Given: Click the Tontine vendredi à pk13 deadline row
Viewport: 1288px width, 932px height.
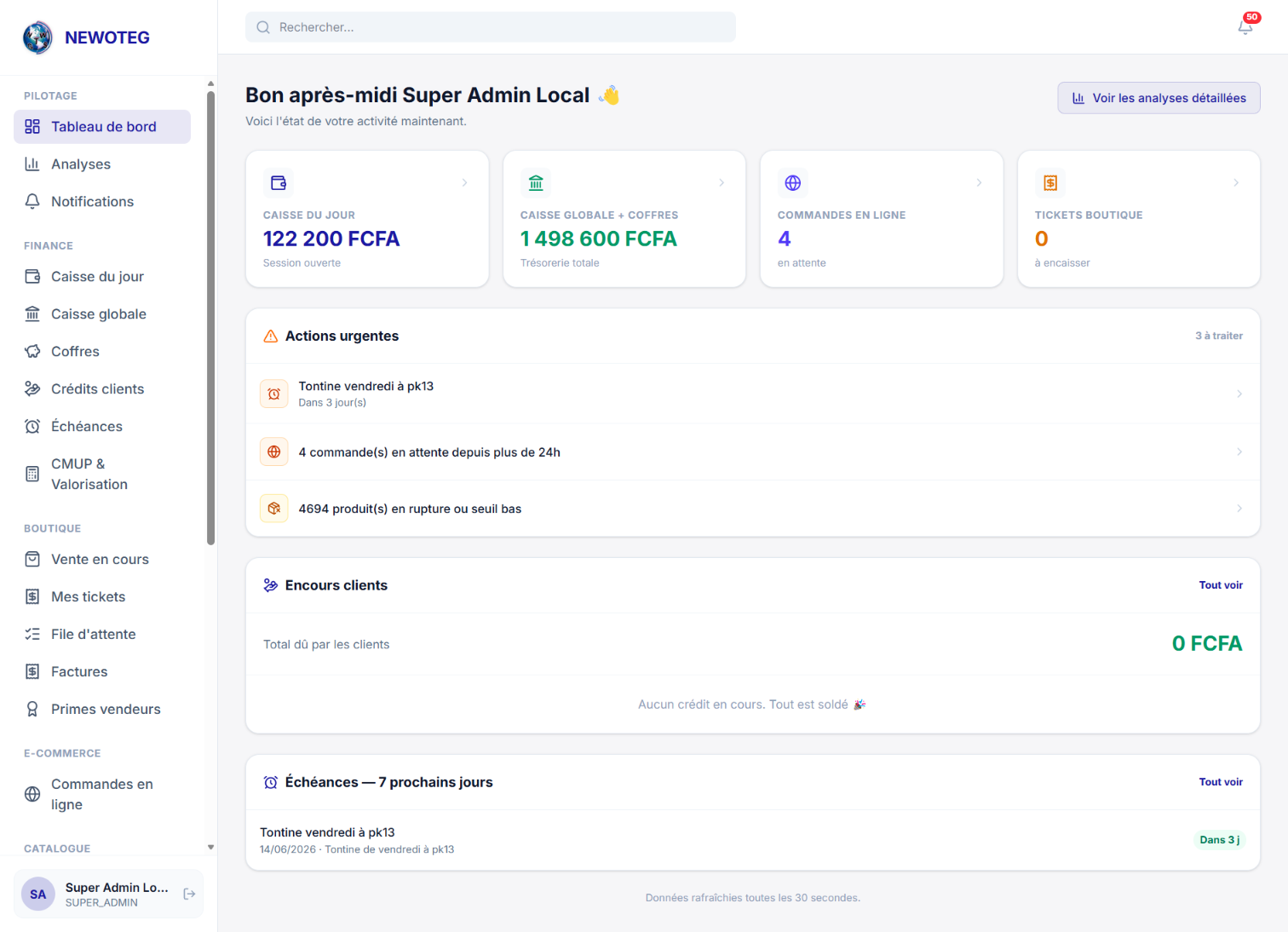Looking at the screenshot, I should point(753,840).
